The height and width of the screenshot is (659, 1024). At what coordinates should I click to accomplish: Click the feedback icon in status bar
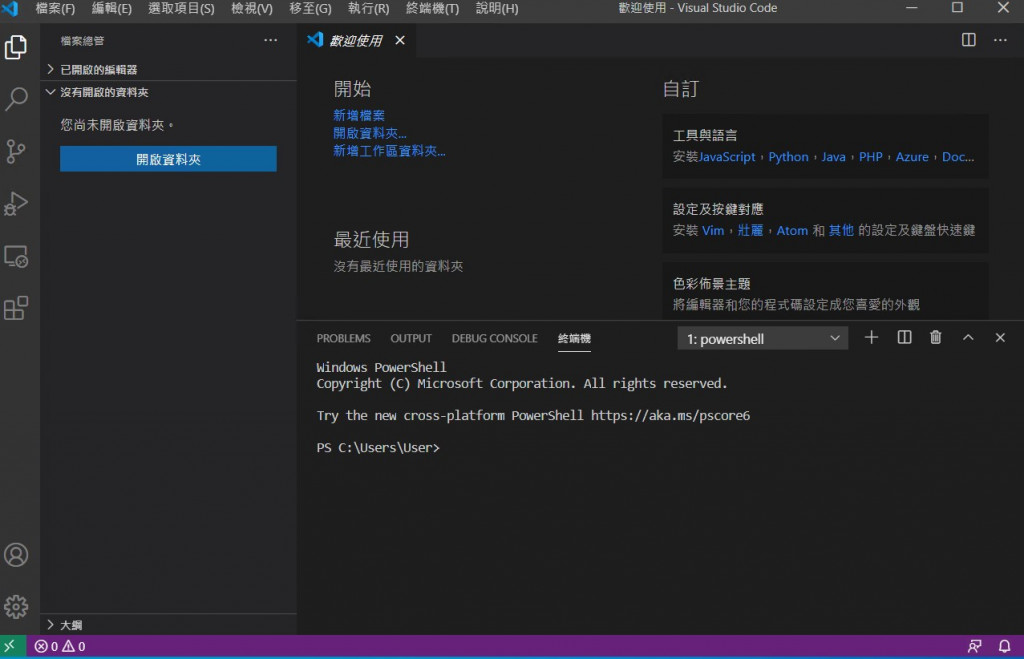click(974, 646)
